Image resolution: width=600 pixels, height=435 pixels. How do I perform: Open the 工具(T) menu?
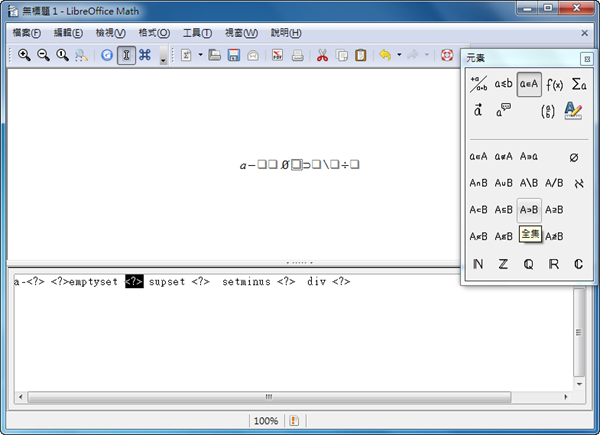click(197, 33)
